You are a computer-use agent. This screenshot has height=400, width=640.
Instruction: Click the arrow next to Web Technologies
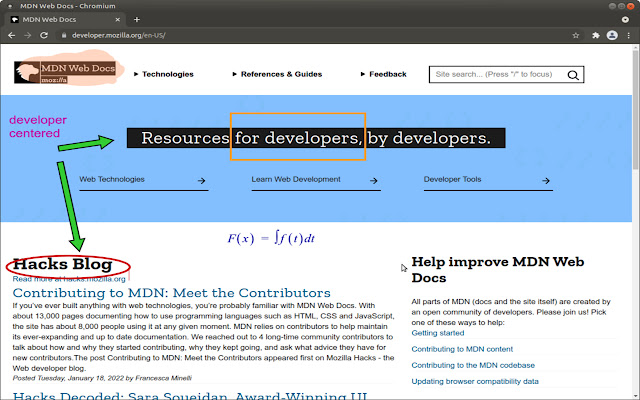(201, 180)
